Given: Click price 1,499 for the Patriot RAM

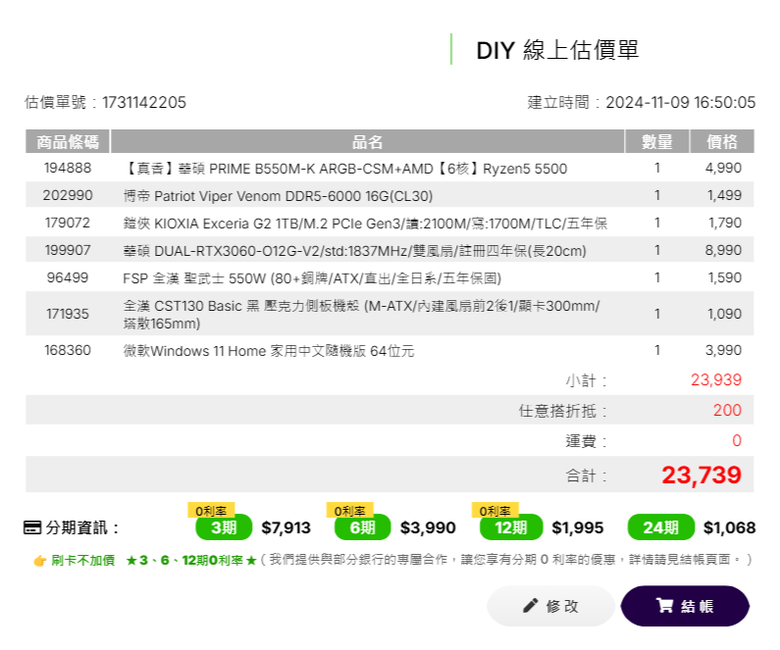Looking at the screenshot, I should (x=724, y=195).
